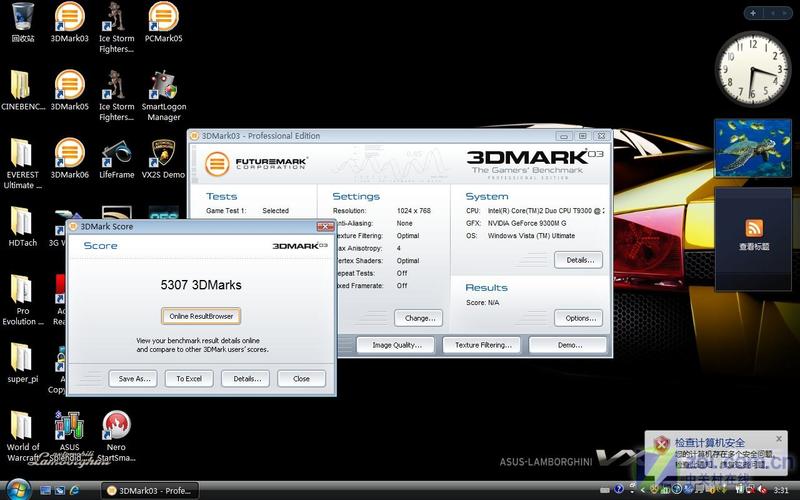800x500 pixels.
Task: Click the Online ResultBrowser button
Action: coord(201,316)
